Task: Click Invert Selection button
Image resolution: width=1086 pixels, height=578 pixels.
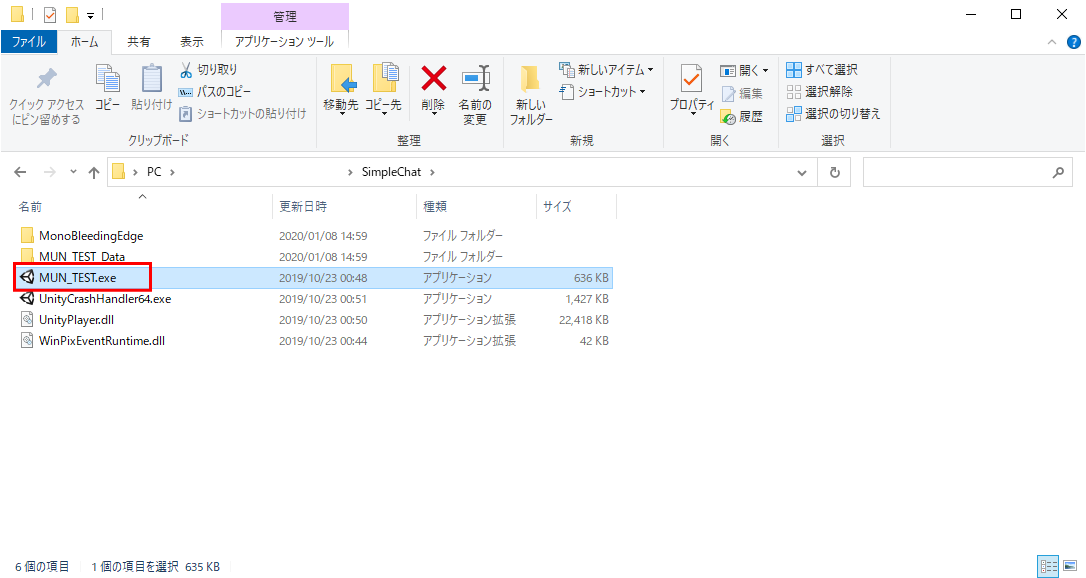Action: pos(833,114)
